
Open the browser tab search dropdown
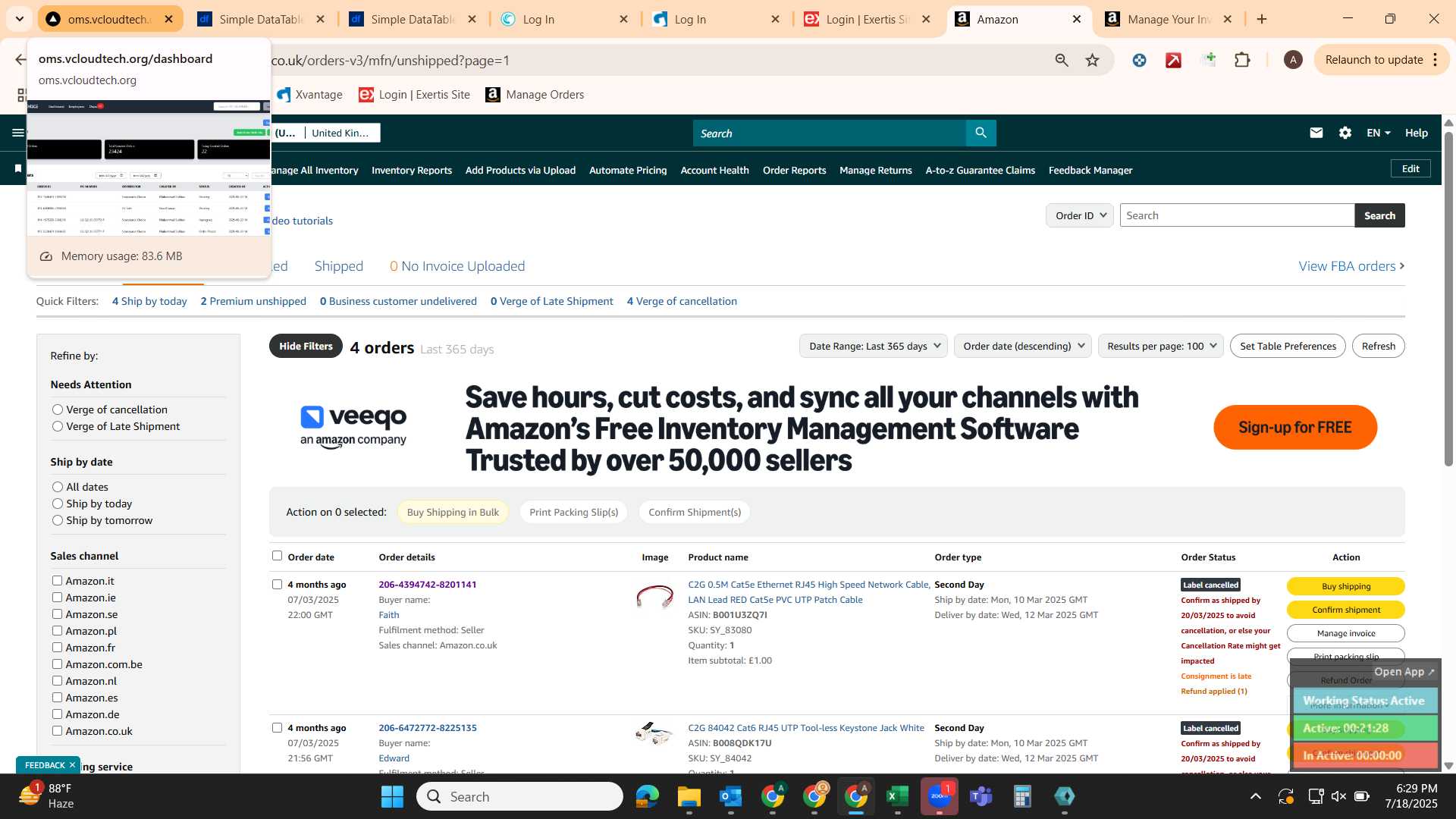(20, 19)
